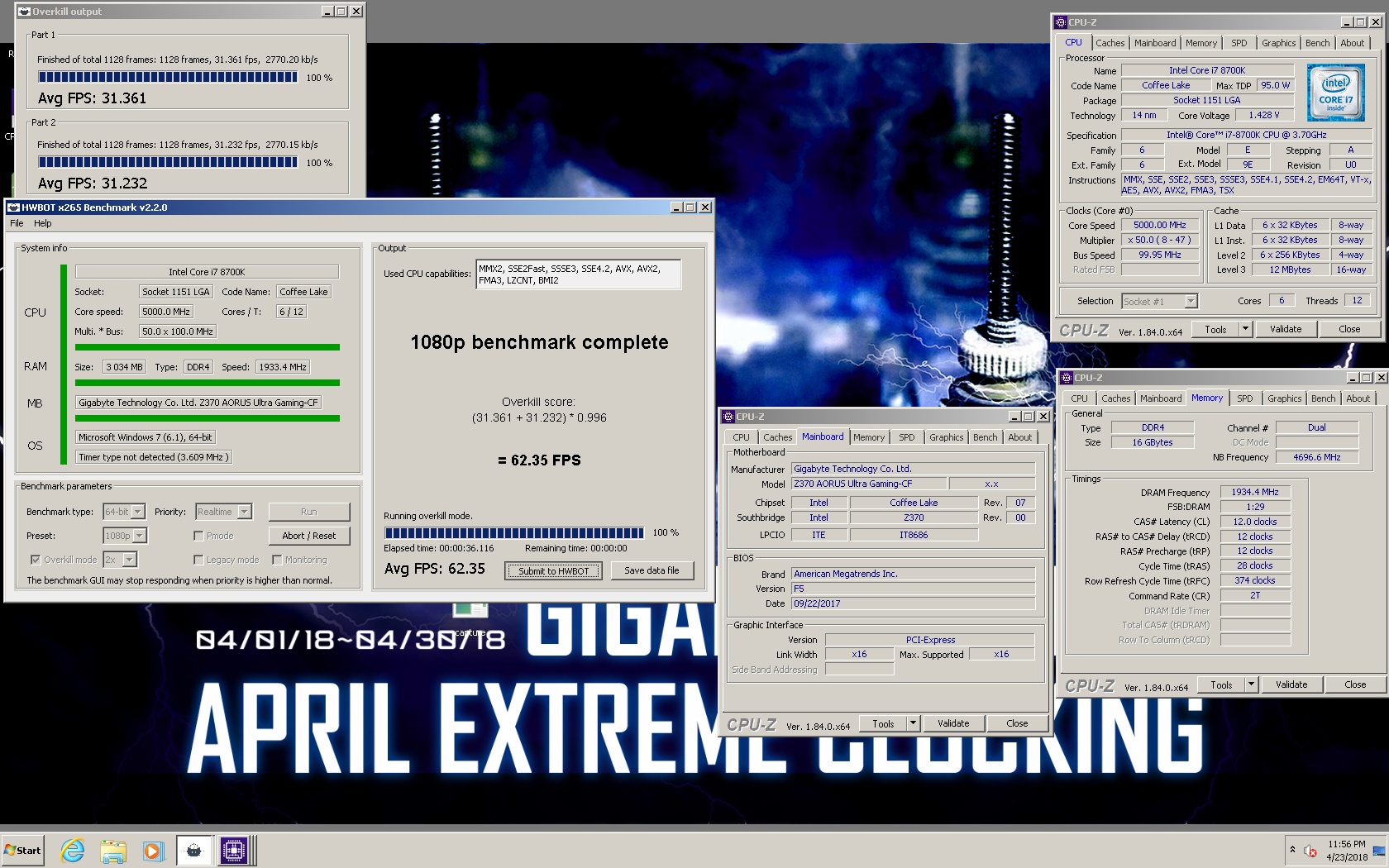Click the Part 1 progress bar in Overkill output
Viewport: 1389px width, 868px height.
click(x=168, y=77)
